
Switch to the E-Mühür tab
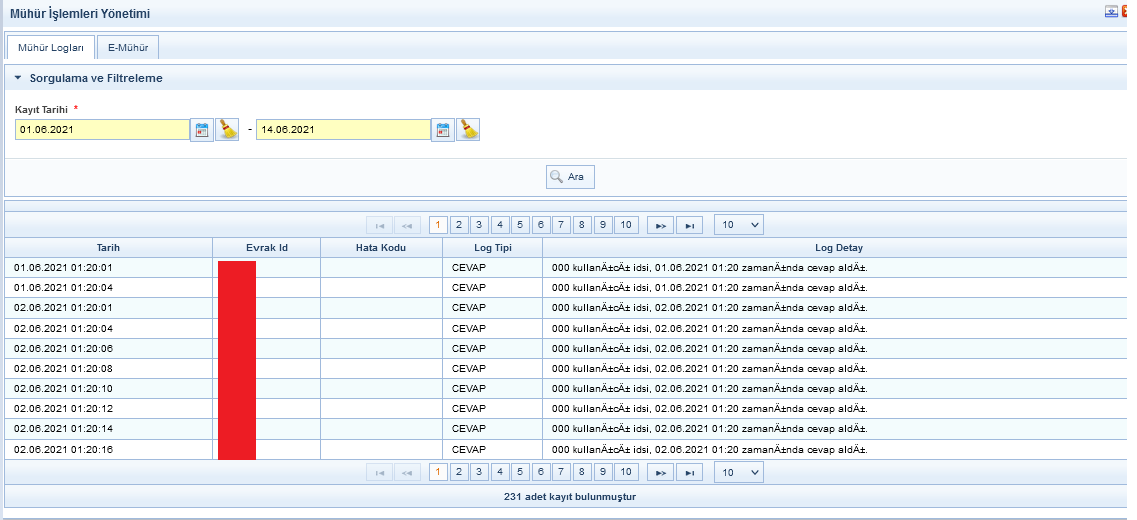tap(128, 48)
